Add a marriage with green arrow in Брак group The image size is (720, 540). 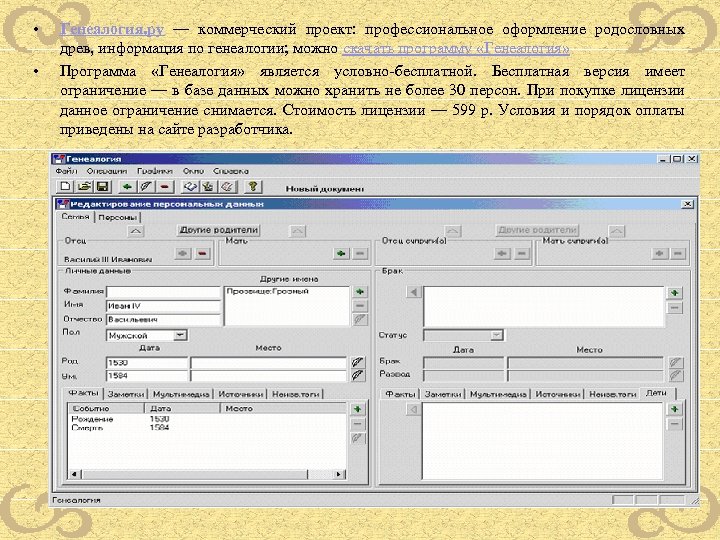pyautogui.click(x=675, y=292)
